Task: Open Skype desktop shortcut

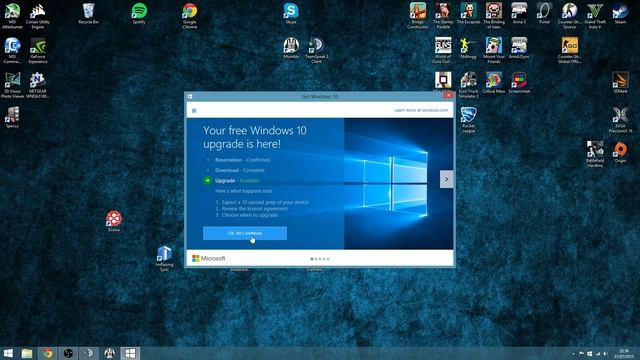Action: (291, 13)
